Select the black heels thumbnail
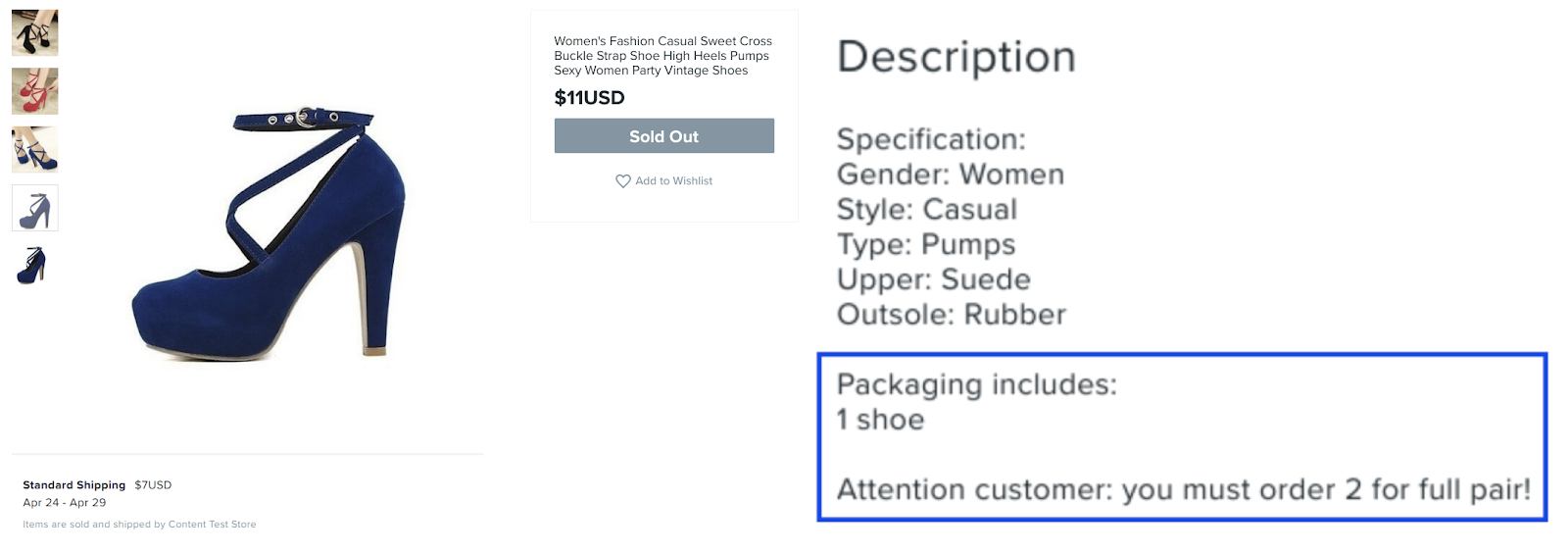This screenshot has height=553, width=1568. click(x=35, y=32)
